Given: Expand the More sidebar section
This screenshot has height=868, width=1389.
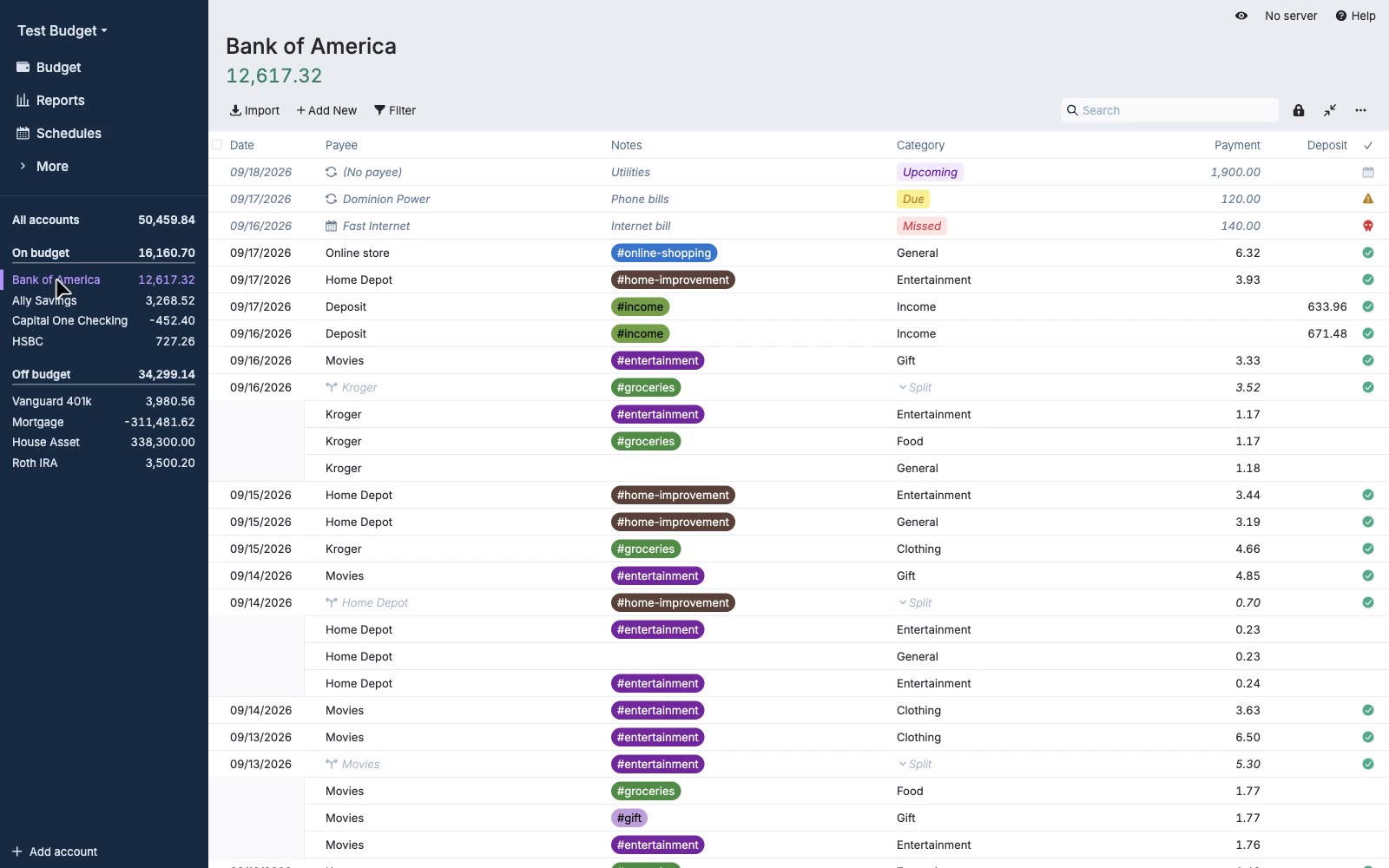Looking at the screenshot, I should (52, 167).
